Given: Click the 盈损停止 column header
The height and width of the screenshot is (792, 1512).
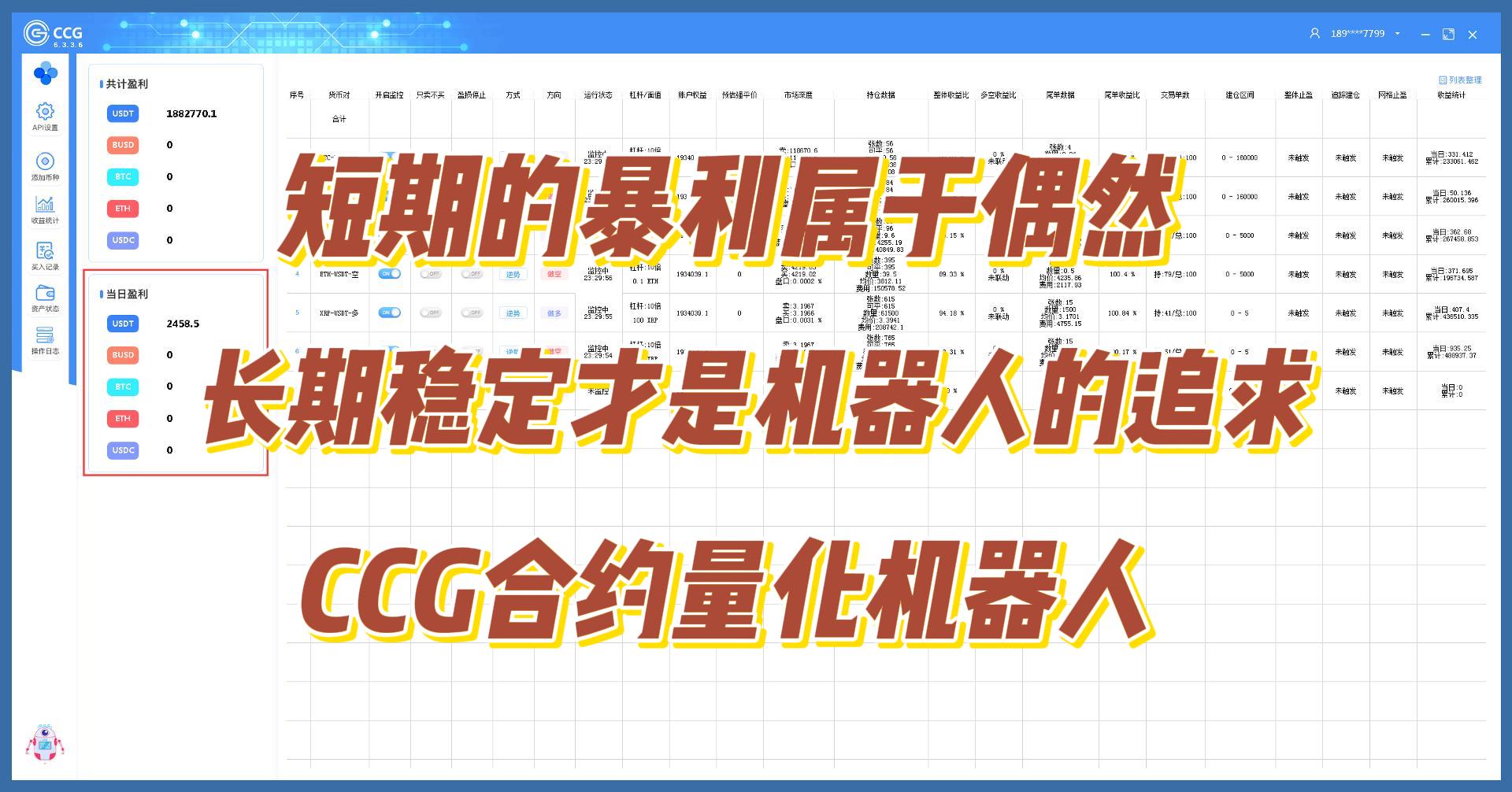Looking at the screenshot, I should (x=472, y=94).
